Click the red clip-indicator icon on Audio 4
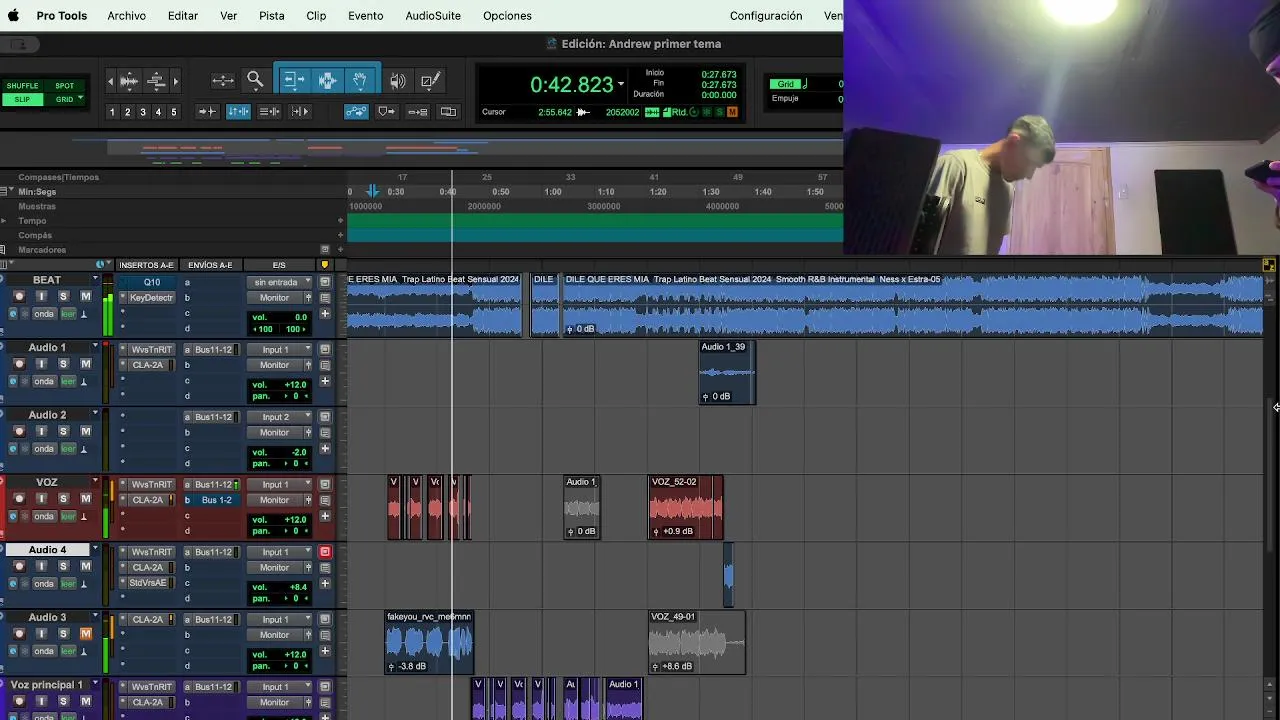Image resolution: width=1280 pixels, height=720 pixels. click(x=325, y=552)
